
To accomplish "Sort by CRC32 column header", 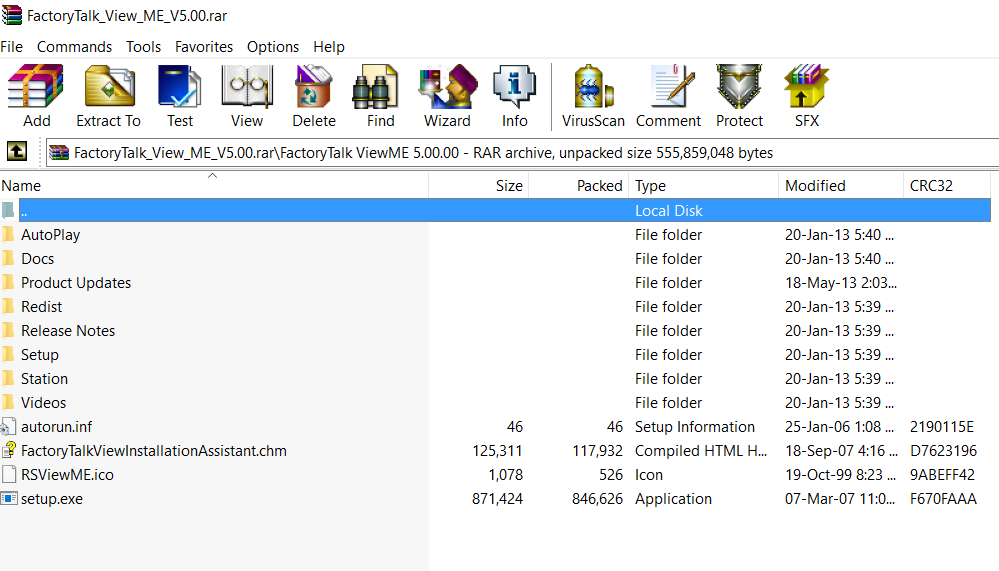I will [947, 185].
